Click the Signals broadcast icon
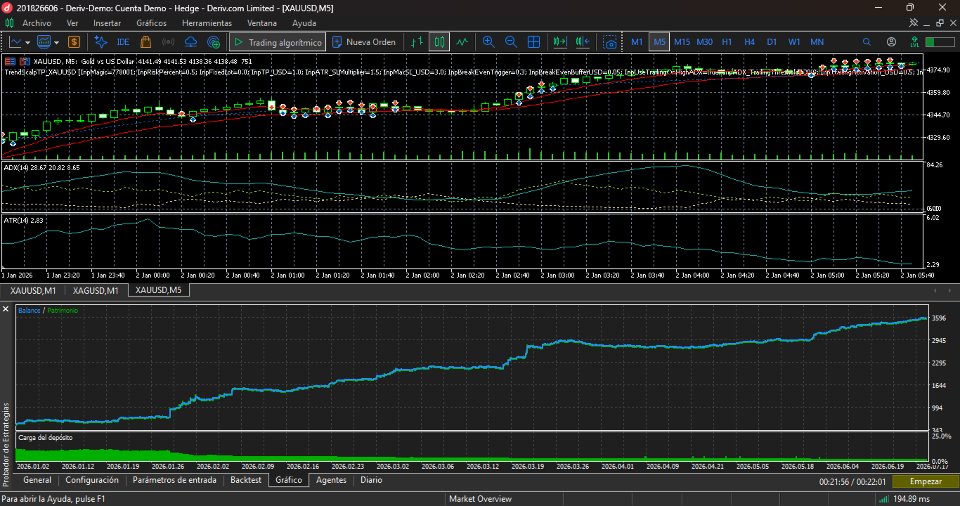Viewport: 960px width, 506px height. click(168, 42)
